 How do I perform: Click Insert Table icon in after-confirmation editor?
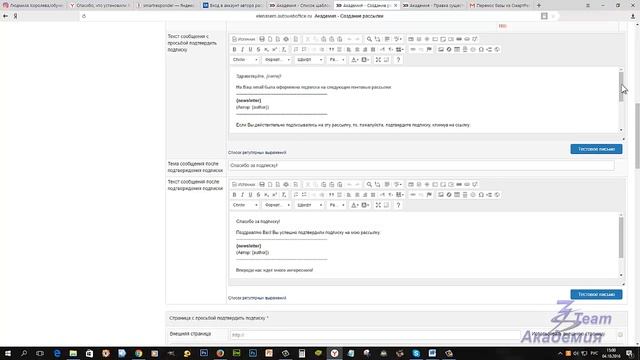coord(457,195)
